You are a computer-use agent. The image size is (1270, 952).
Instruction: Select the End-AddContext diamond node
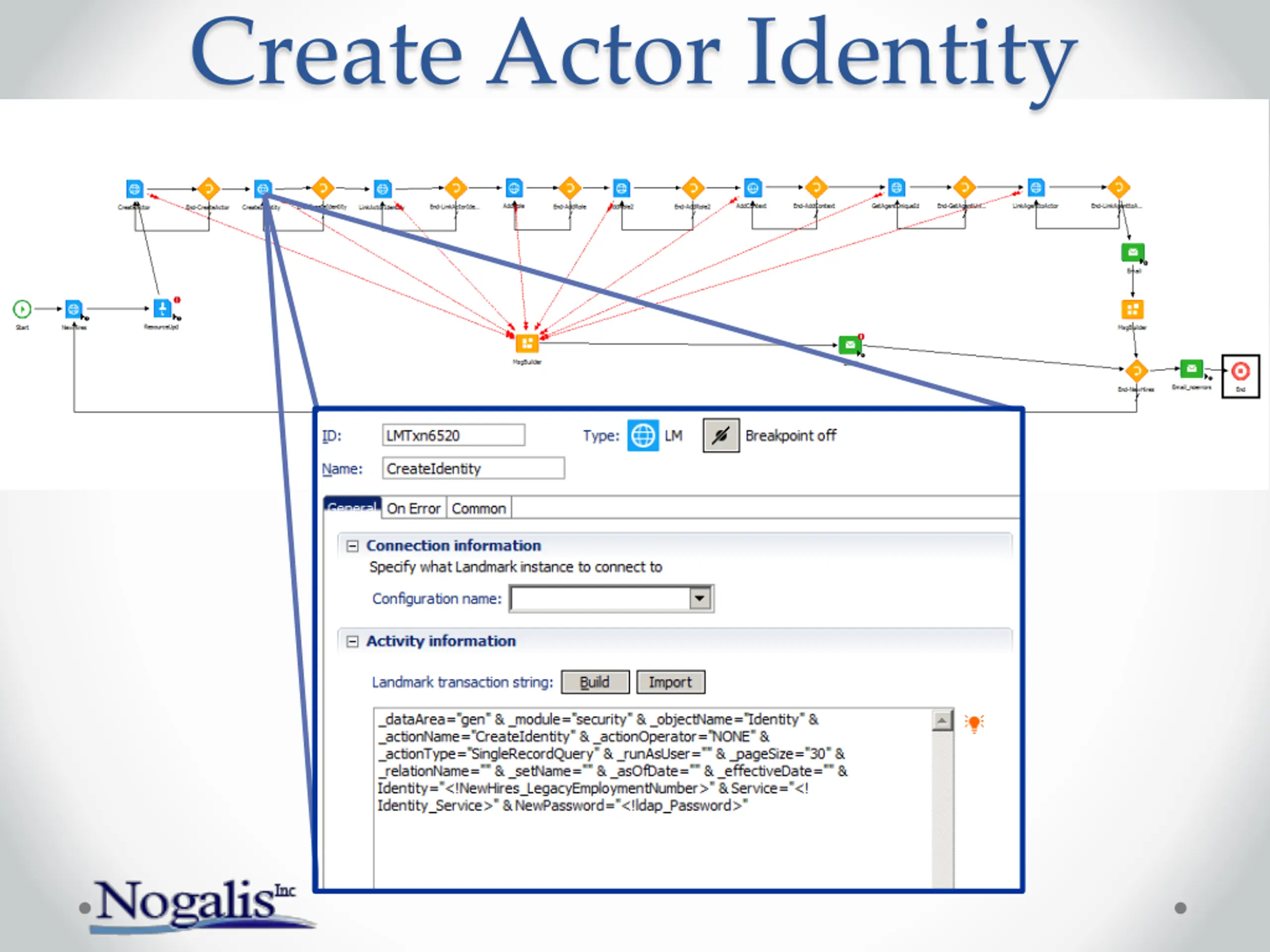click(816, 187)
